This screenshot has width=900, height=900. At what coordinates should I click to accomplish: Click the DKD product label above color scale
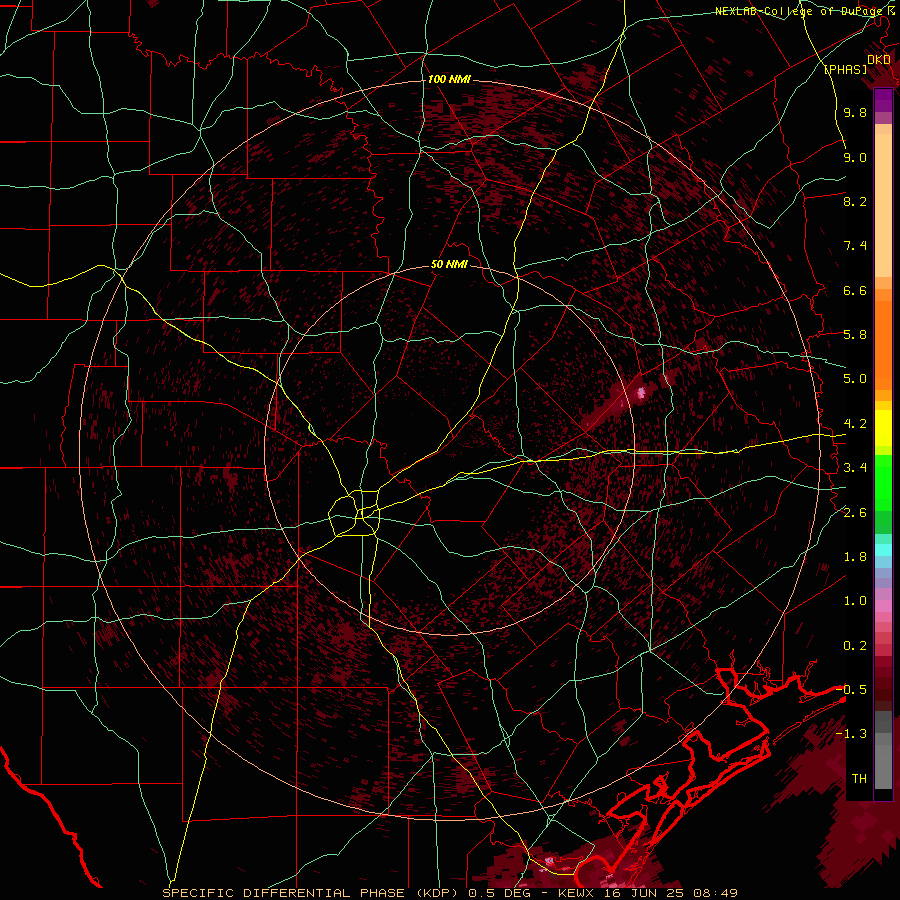click(x=879, y=60)
